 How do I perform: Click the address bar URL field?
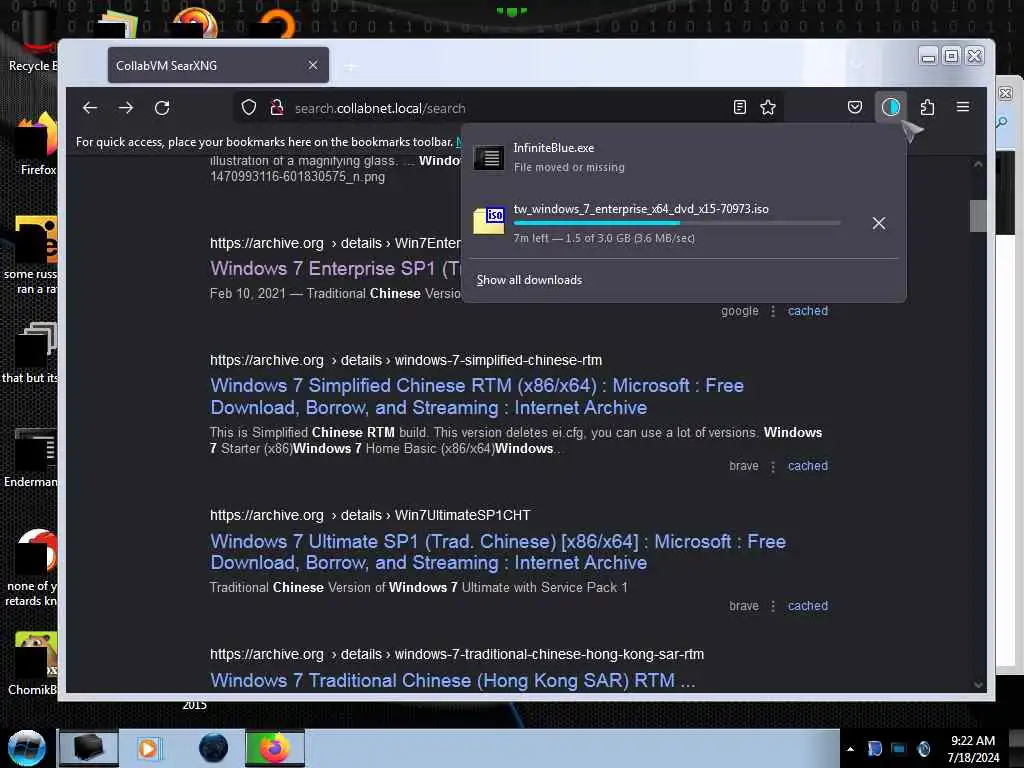coord(509,108)
